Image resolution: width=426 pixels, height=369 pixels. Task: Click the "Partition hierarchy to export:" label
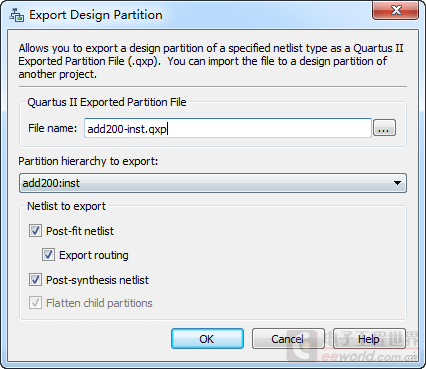click(x=88, y=161)
